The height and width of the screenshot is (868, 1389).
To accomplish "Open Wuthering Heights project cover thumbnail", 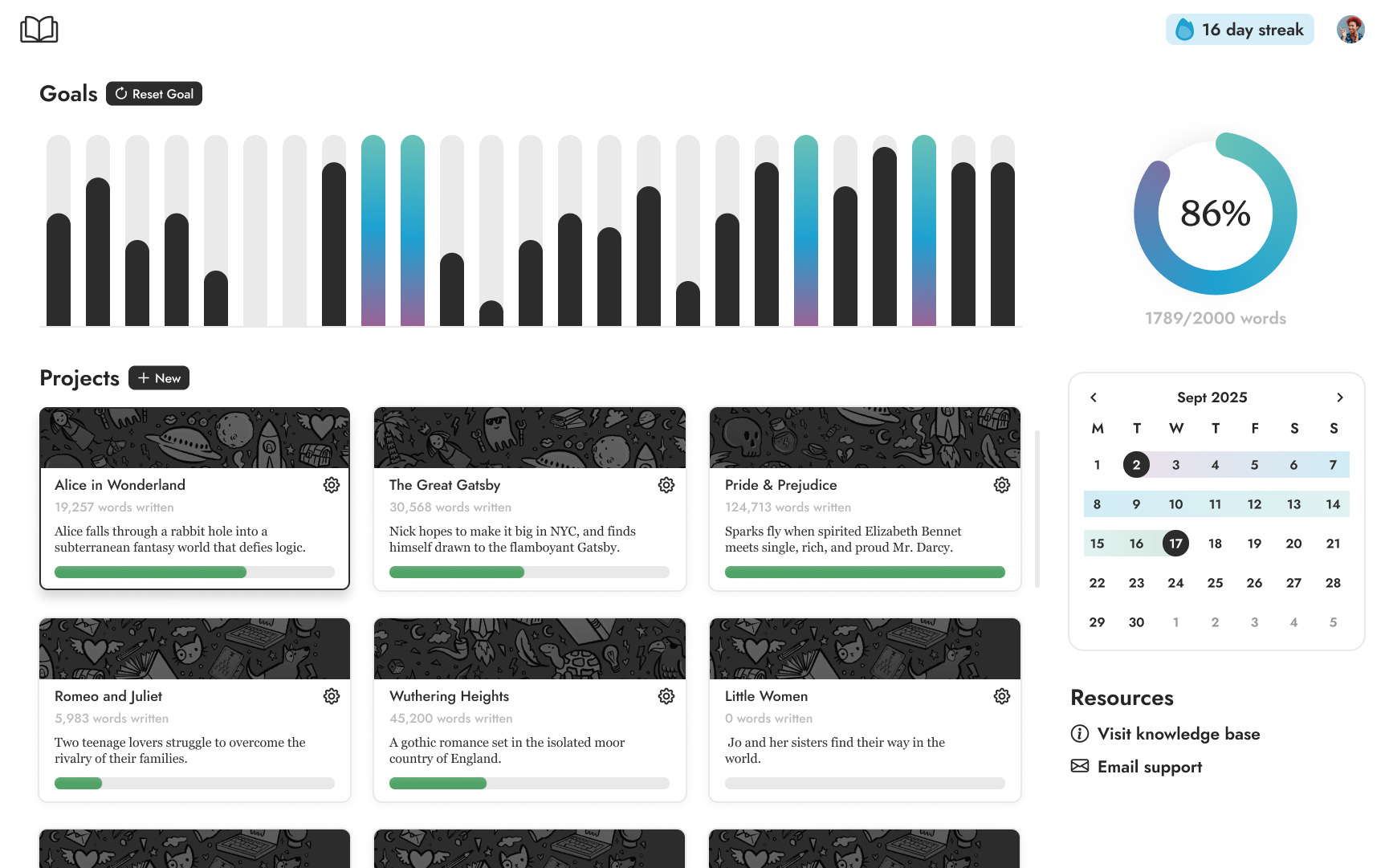I will tap(530, 649).
